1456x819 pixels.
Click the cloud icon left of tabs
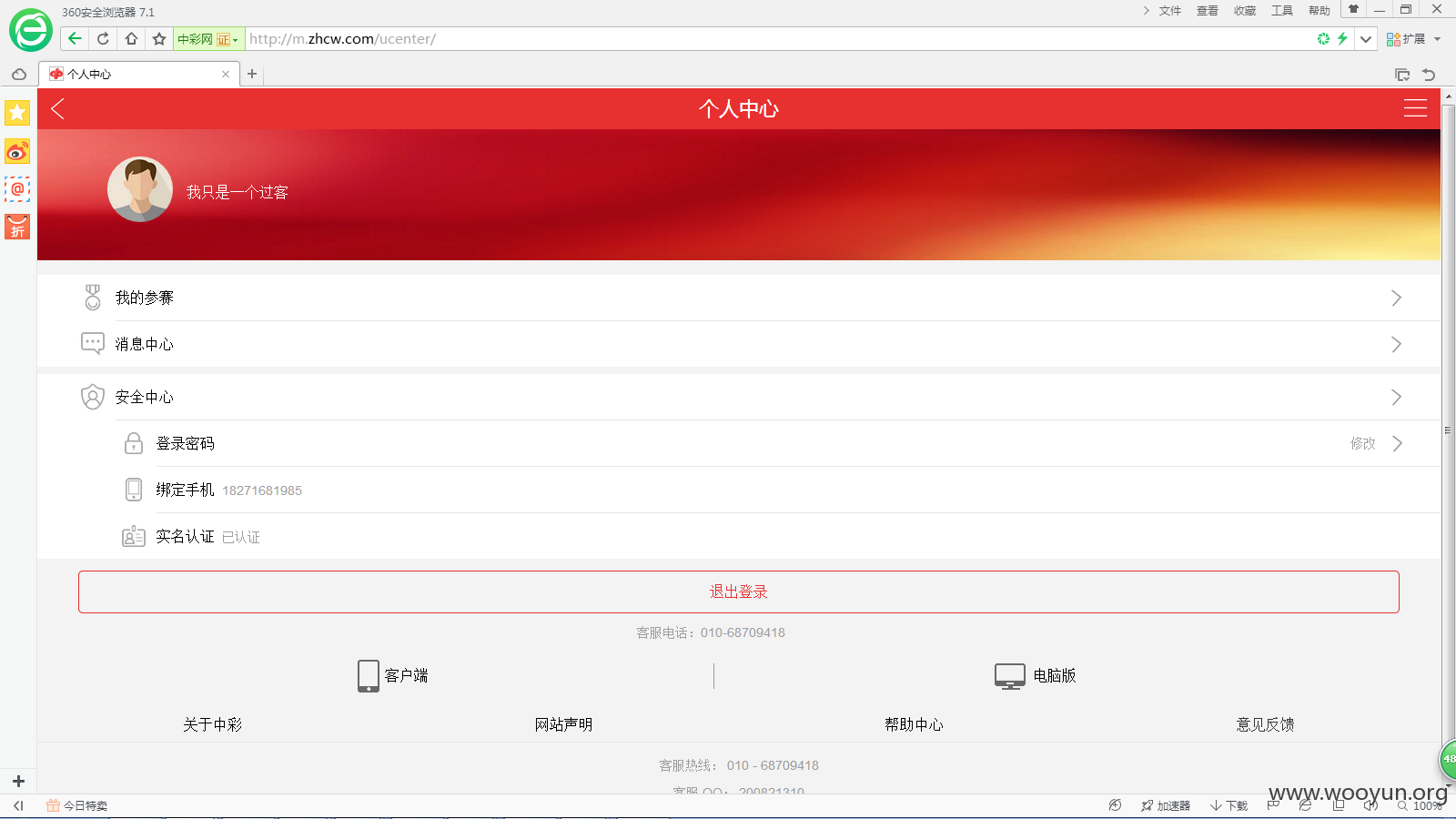(x=19, y=75)
